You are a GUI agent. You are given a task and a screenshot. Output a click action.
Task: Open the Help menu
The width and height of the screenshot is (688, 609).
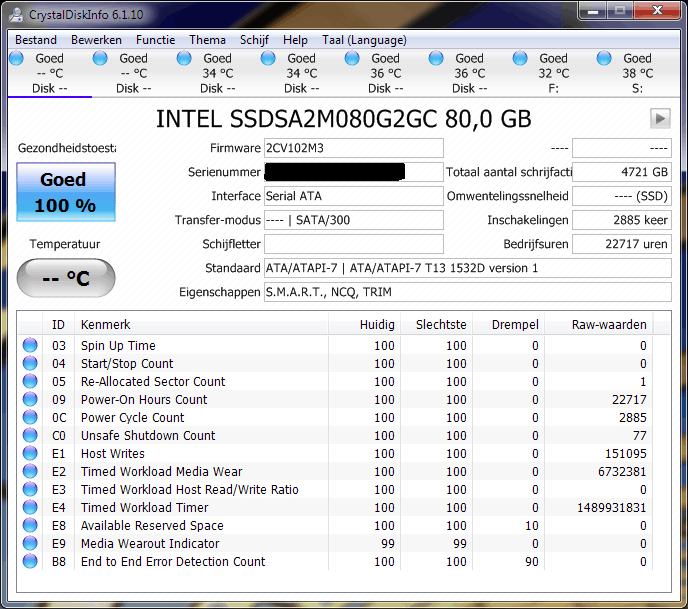pyautogui.click(x=295, y=40)
